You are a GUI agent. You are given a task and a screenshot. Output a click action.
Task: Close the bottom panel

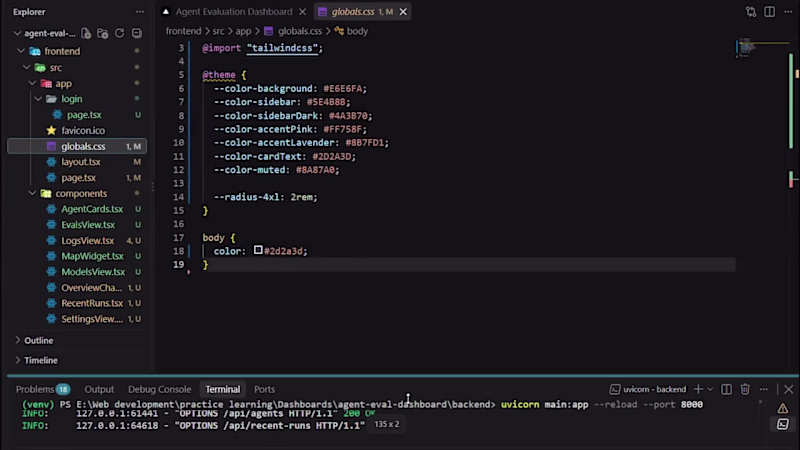pyautogui.click(x=788, y=389)
